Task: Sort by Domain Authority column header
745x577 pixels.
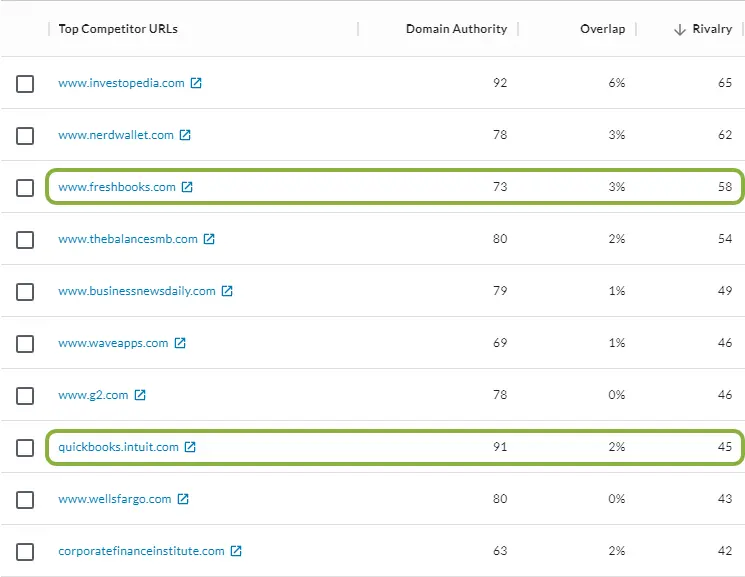Action: pyautogui.click(x=456, y=29)
